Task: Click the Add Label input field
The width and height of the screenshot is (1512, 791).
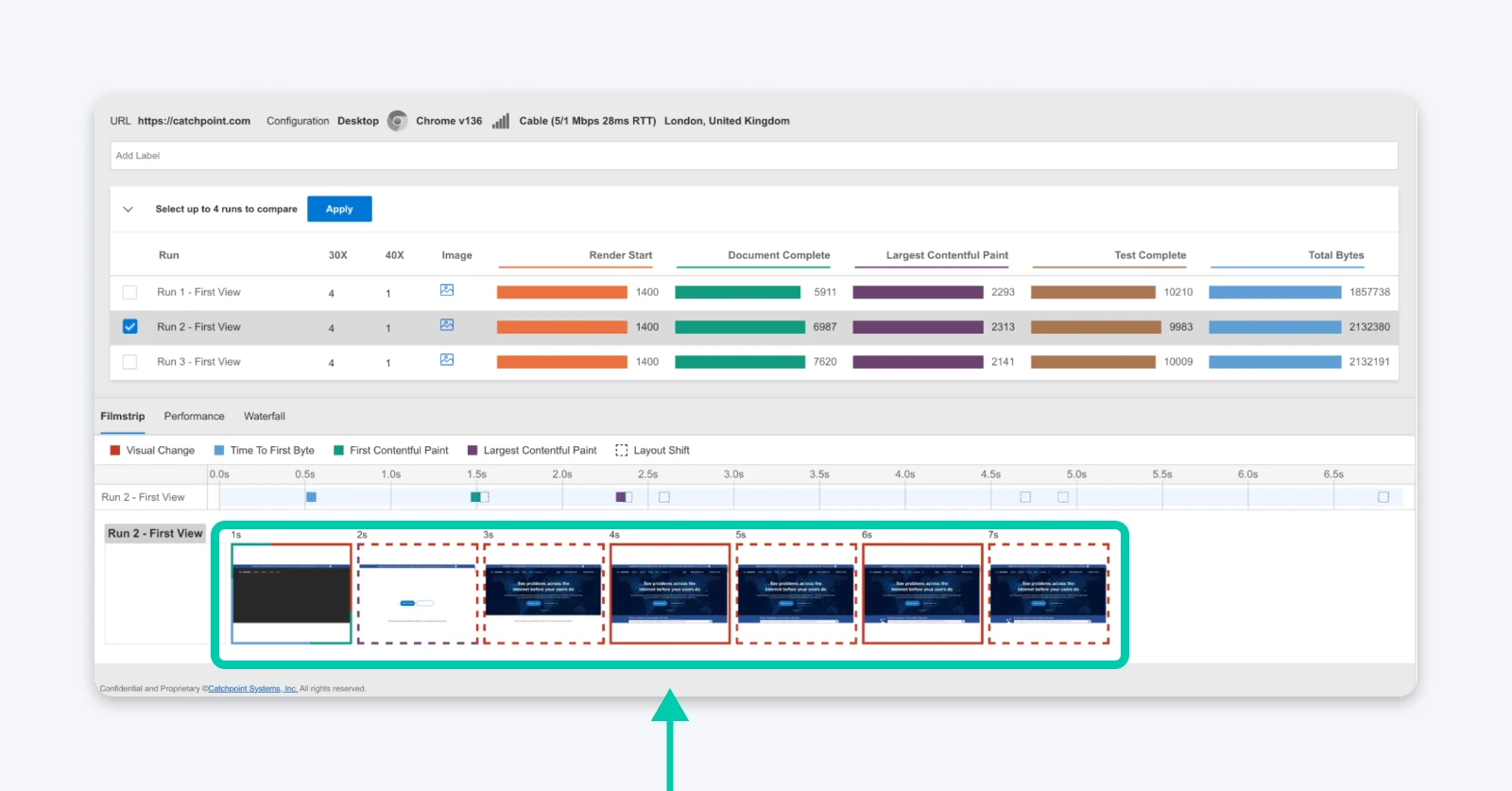Action: coord(753,156)
